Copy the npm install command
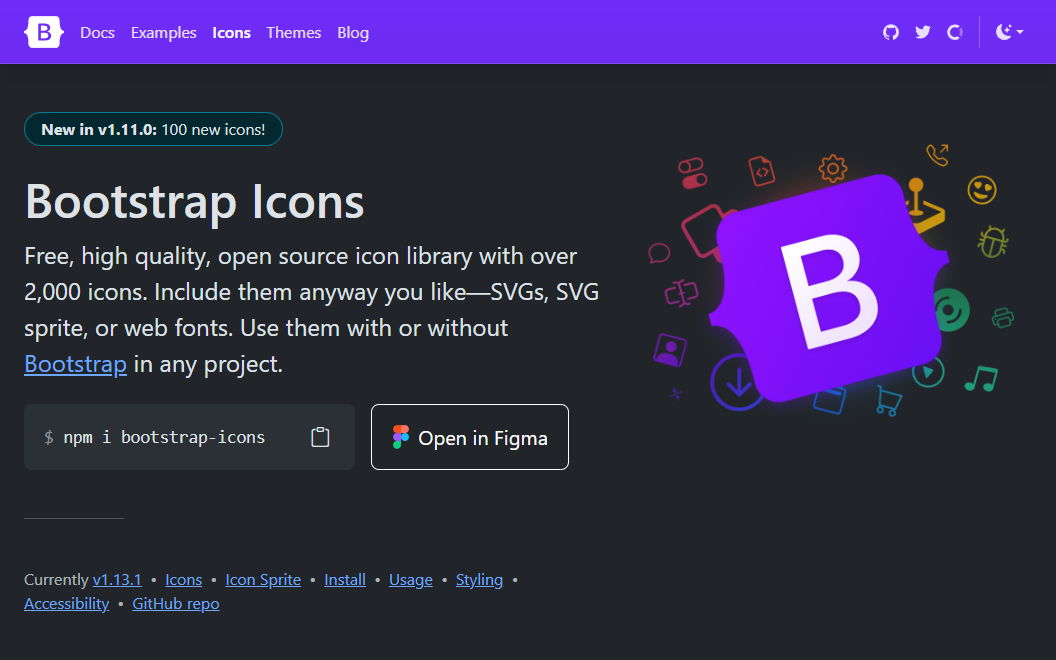This screenshot has width=1056, height=660. [x=320, y=437]
